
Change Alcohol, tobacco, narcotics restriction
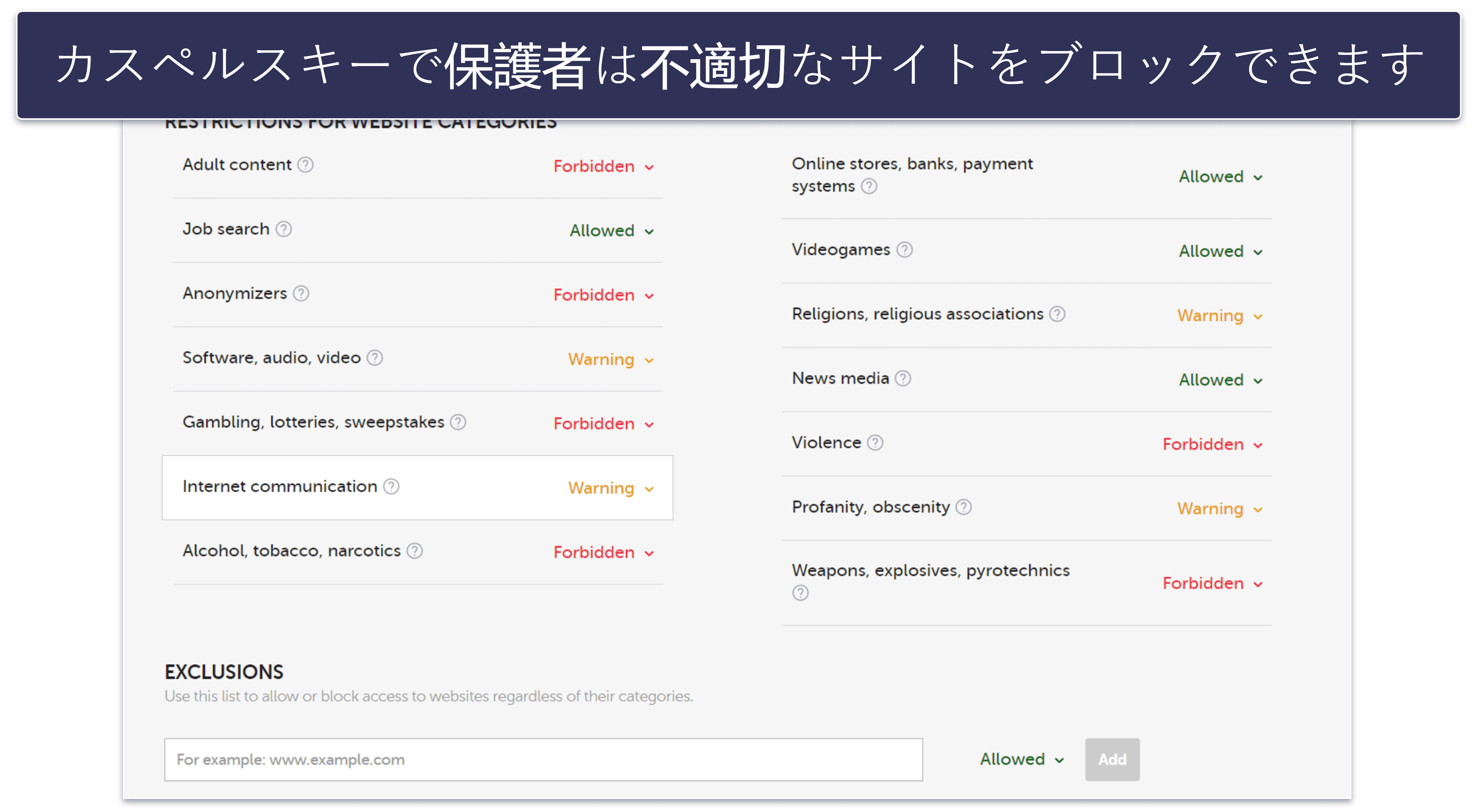604,553
